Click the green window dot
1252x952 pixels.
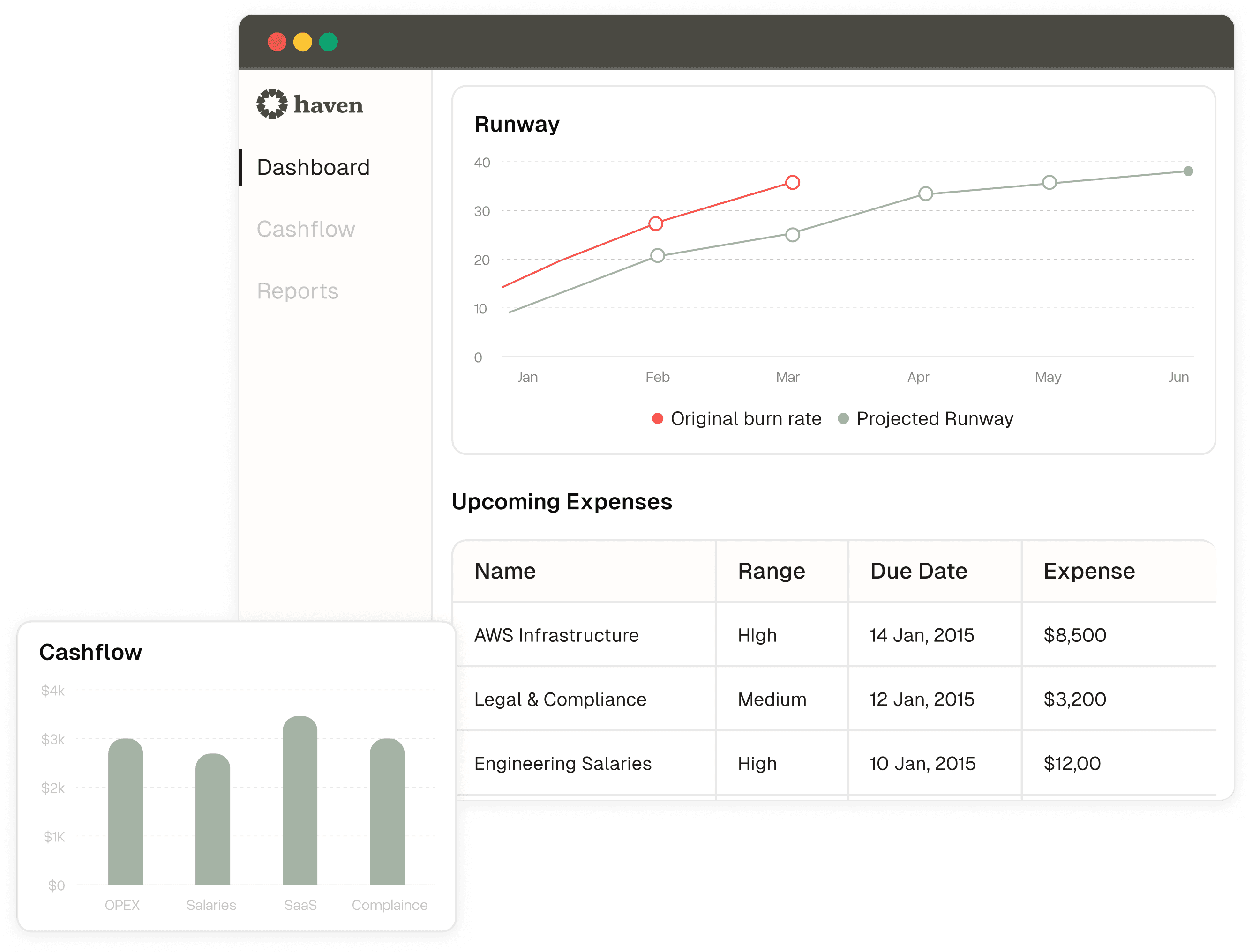[x=328, y=42]
